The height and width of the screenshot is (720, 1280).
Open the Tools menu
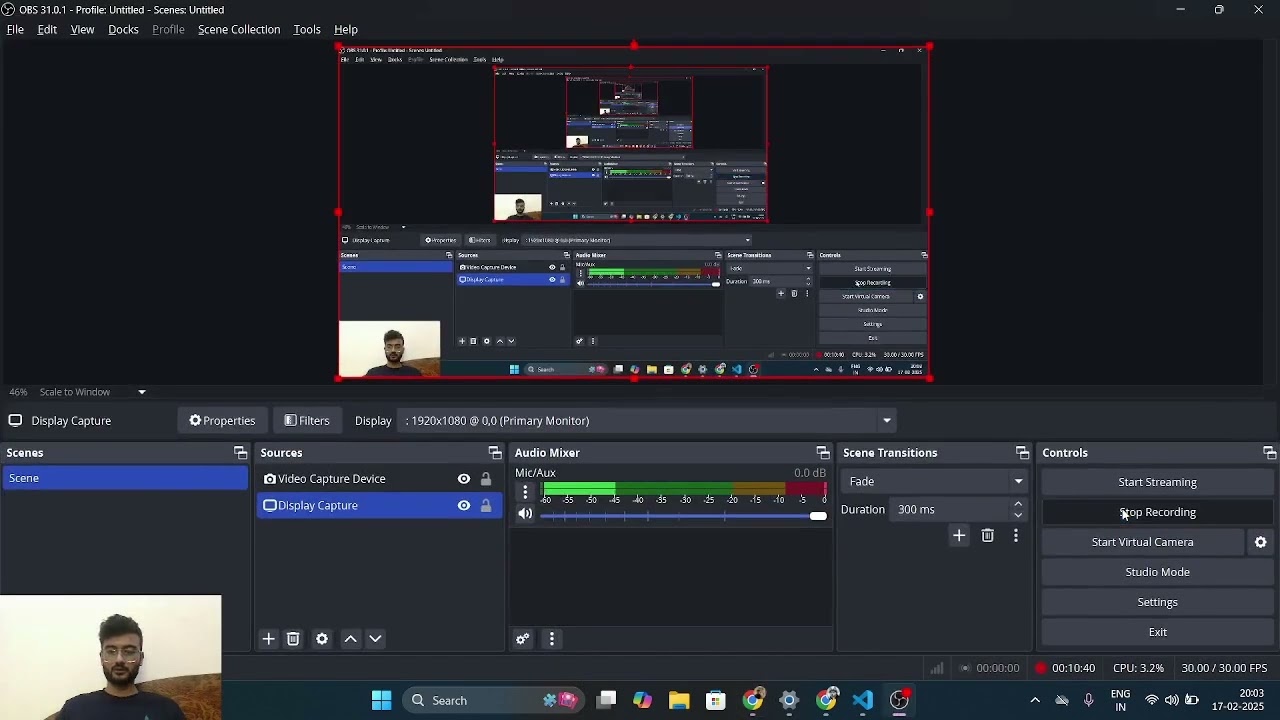307,30
